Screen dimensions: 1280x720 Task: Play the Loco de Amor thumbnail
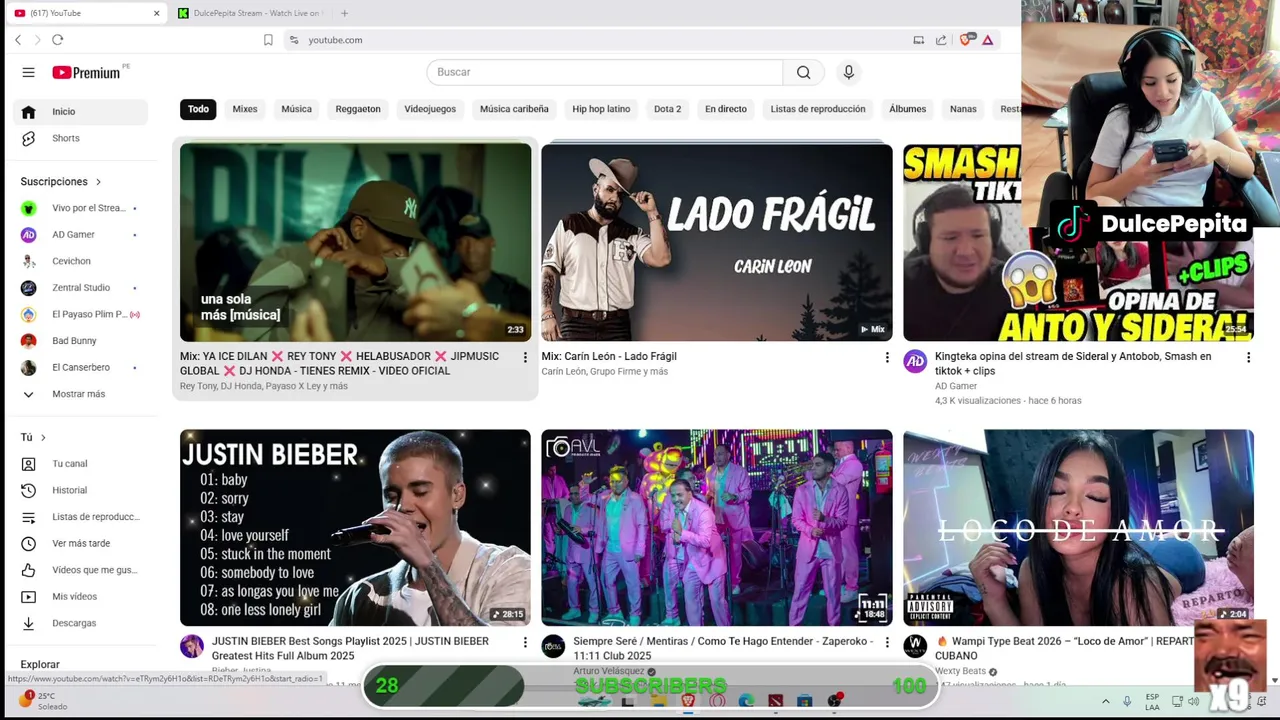pos(1078,528)
